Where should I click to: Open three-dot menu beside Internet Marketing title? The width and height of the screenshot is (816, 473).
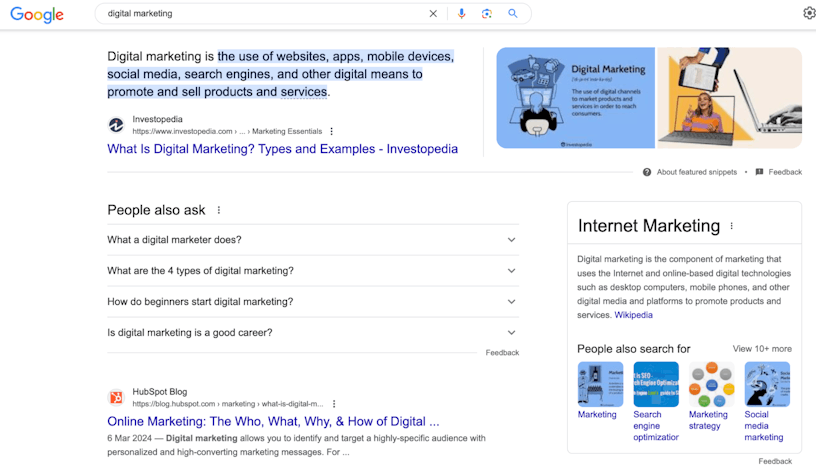[732, 226]
